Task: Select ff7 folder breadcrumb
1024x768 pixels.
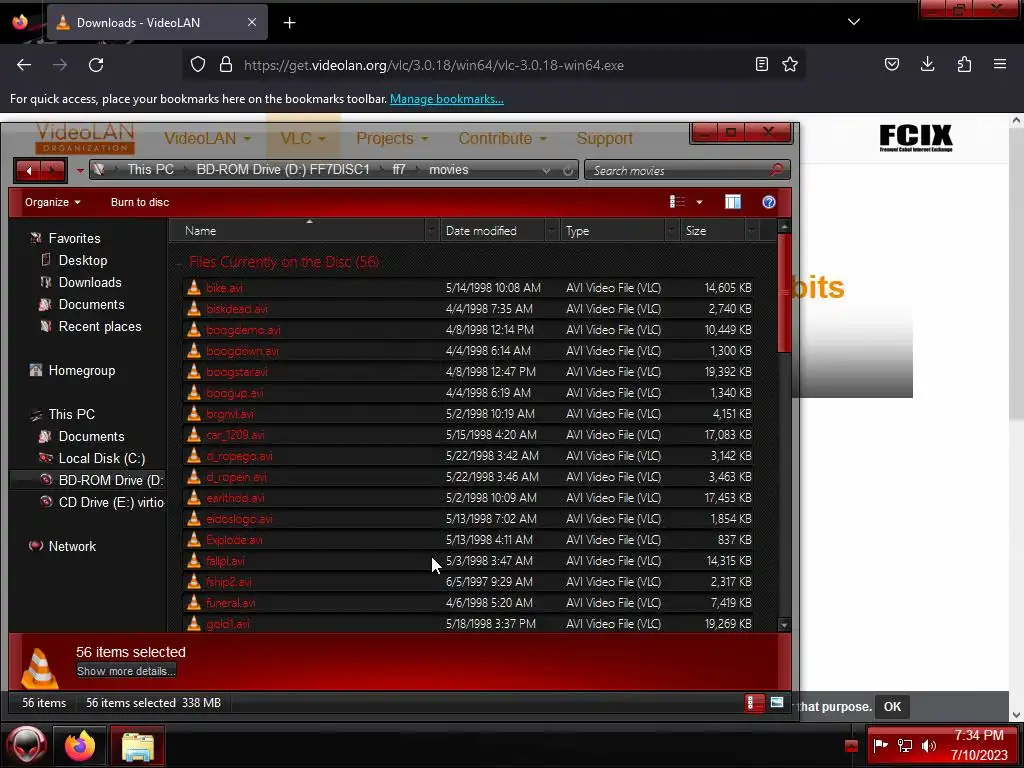Action: 399,170
